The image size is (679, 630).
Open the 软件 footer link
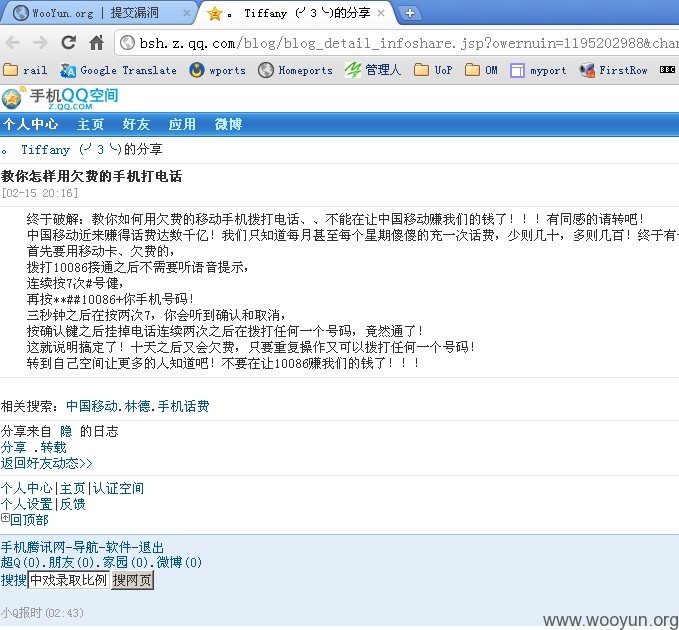pos(118,547)
